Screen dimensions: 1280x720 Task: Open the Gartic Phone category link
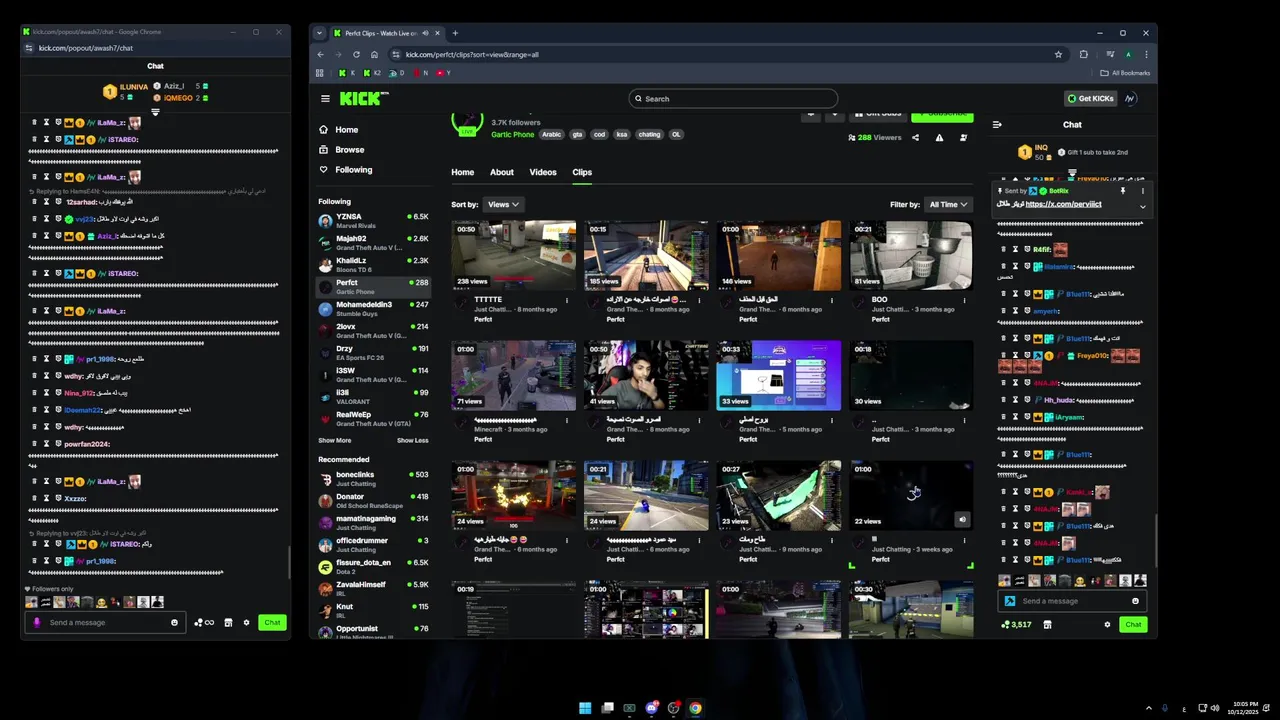click(x=512, y=135)
